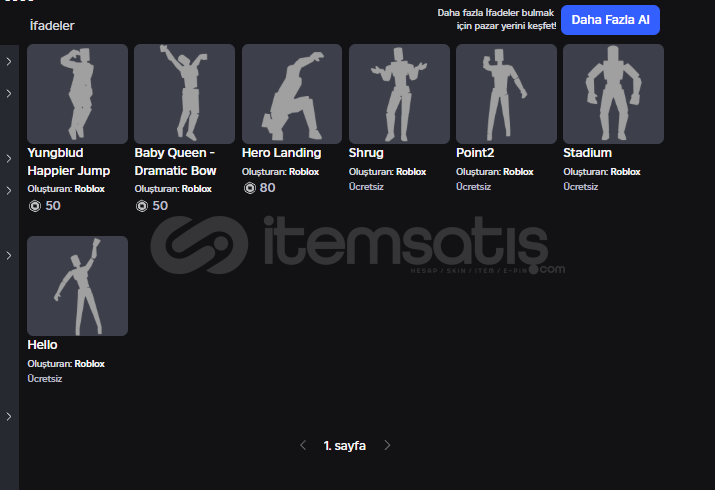Click the Robux icon priced 80
Screen dimensions: 715x490
(249, 188)
